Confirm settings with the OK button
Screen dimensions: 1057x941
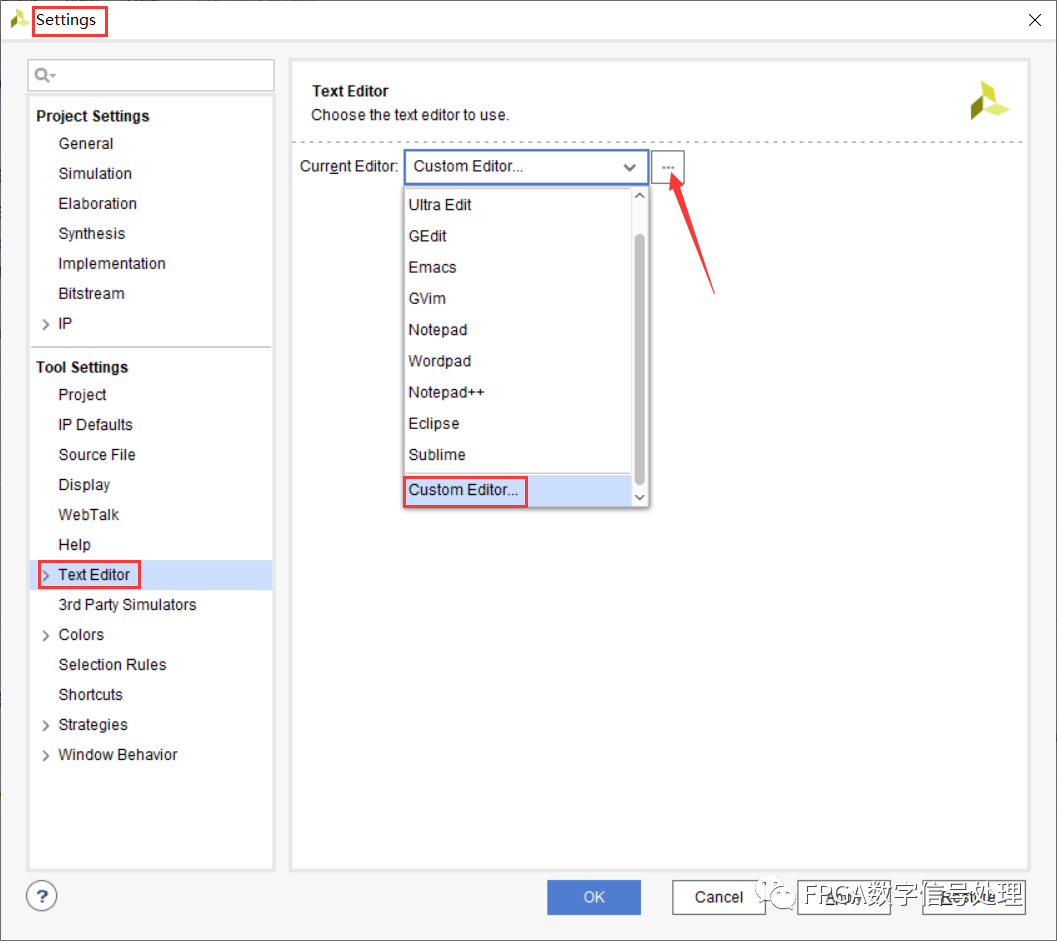click(x=594, y=897)
